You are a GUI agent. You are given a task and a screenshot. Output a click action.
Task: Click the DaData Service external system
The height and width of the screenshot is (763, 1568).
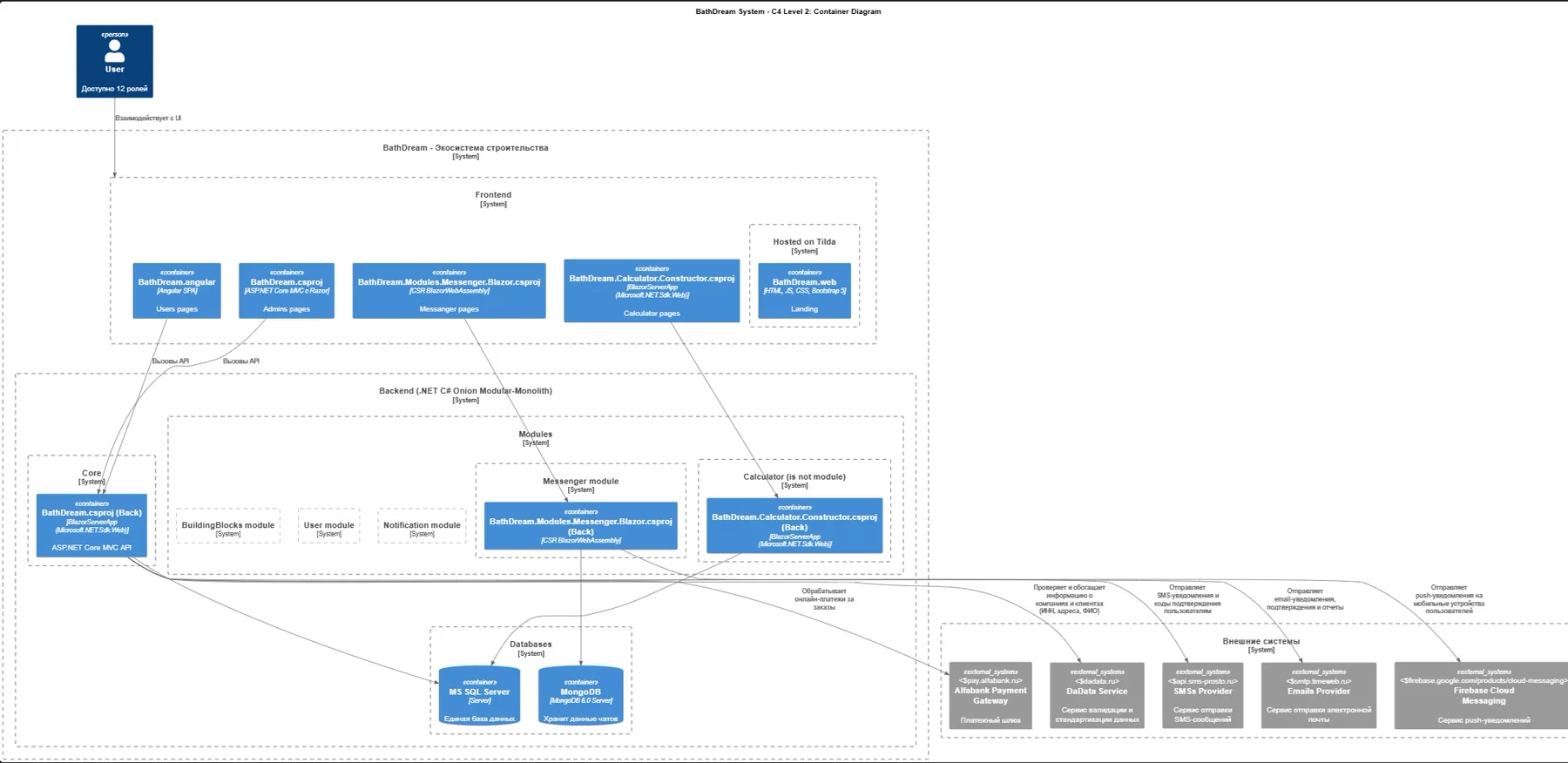pos(1097,696)
